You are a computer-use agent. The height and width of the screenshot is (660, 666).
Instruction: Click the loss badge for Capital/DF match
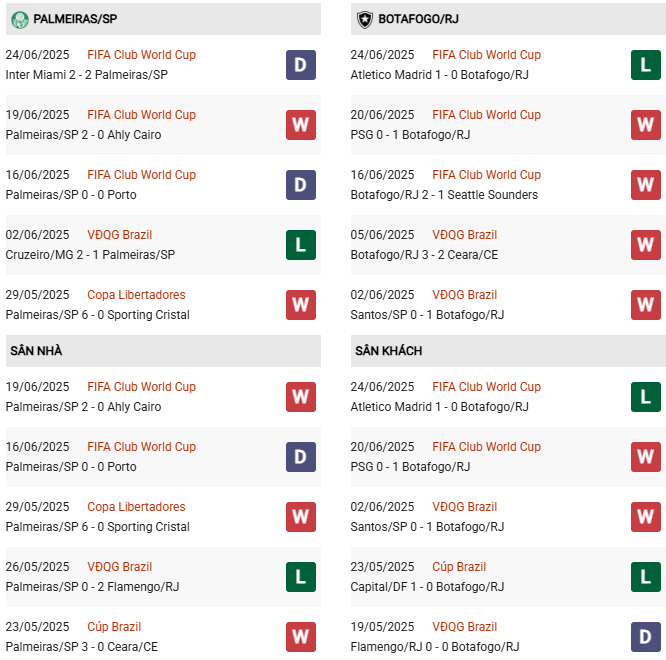click(x=645, y=577)
